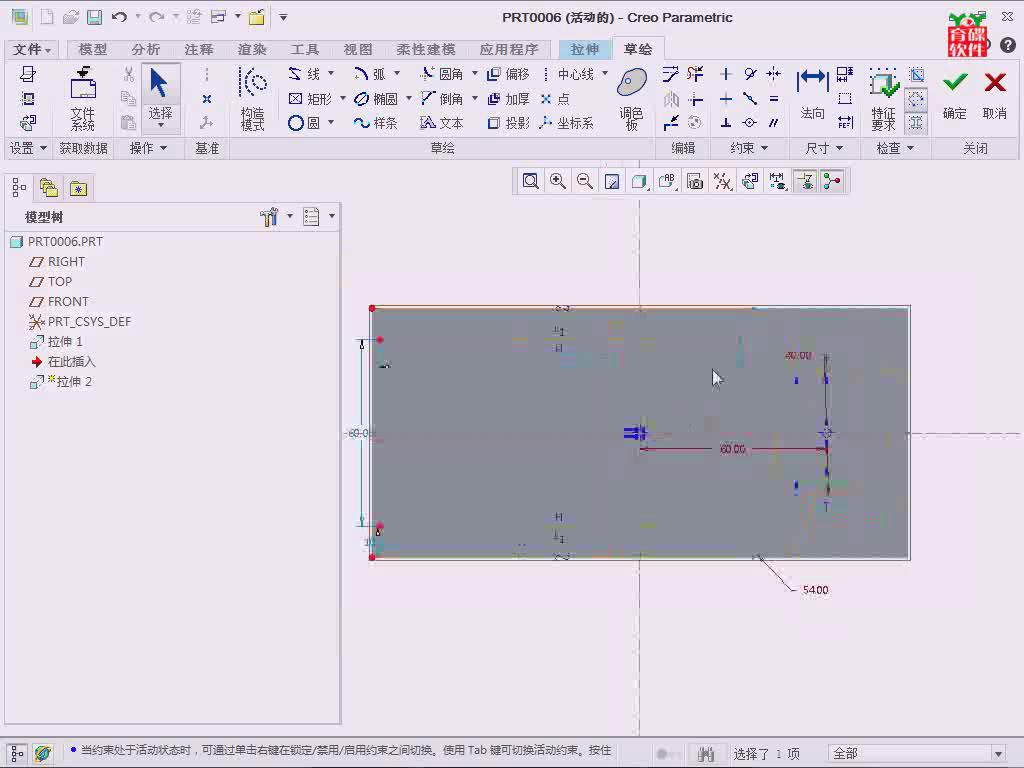
Task: Open the selection filter combo box
Action: (918, 754)
